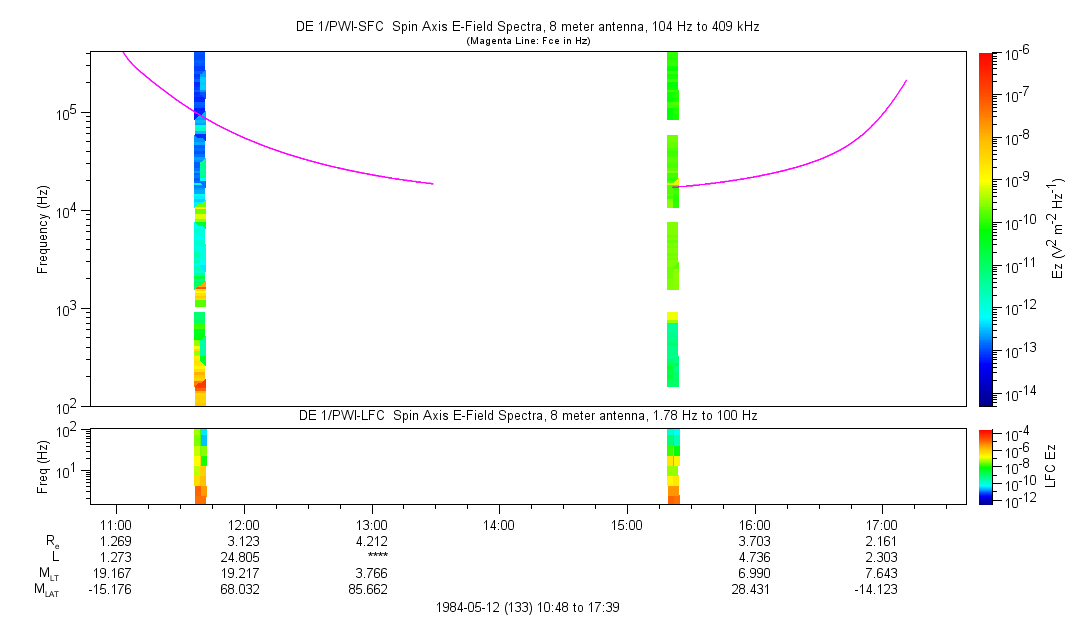Viewport: 1083px width, 620px height.
Task: Click the red top of the Ez colorbar
Action: coord(986,60)
